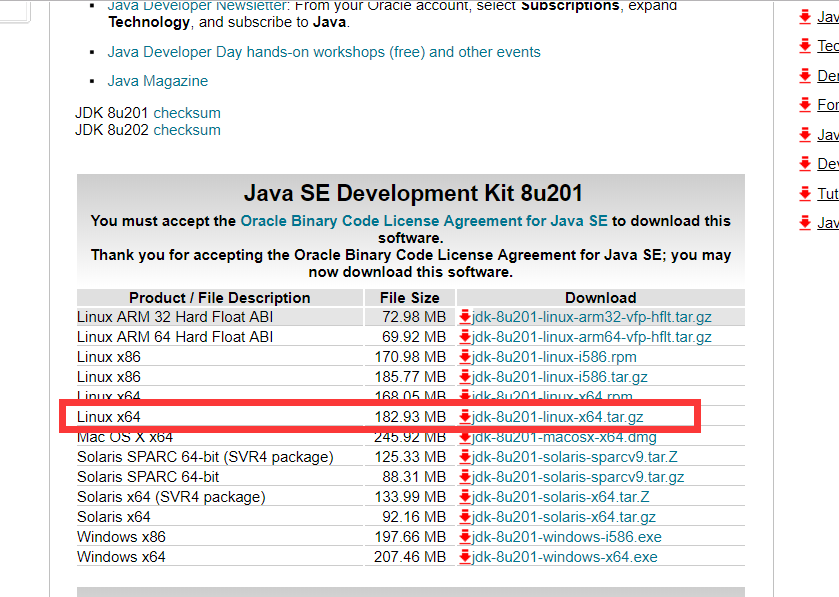
Task: Open Java Magazine link
Action: click(x=157, y=81)
